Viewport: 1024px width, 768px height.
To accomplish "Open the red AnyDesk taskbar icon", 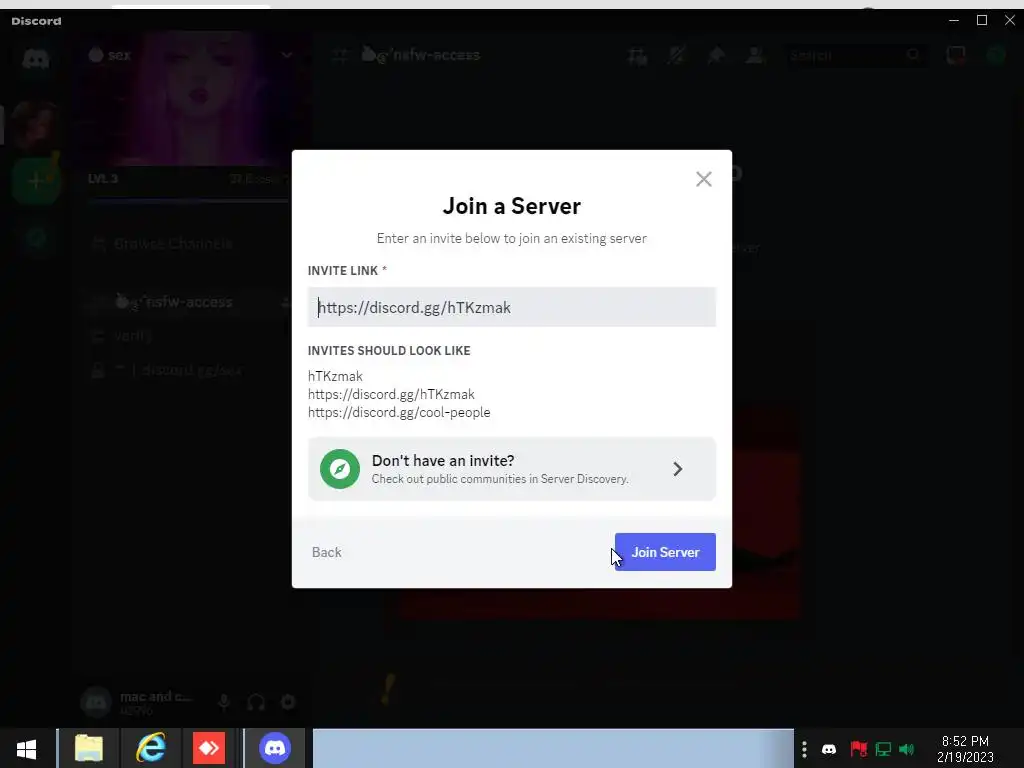I will click(209, 748).
